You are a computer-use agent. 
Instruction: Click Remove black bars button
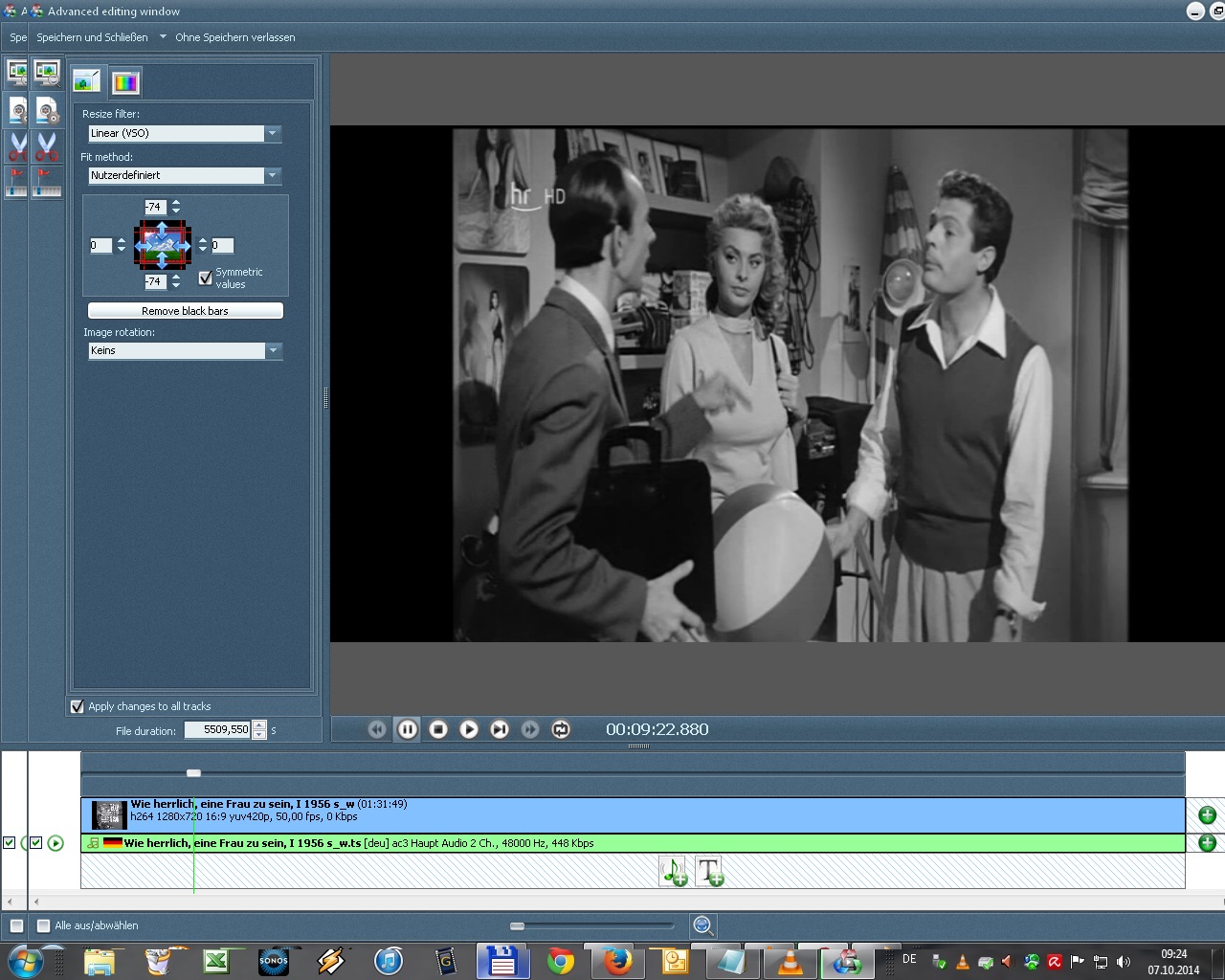point(186,311)
